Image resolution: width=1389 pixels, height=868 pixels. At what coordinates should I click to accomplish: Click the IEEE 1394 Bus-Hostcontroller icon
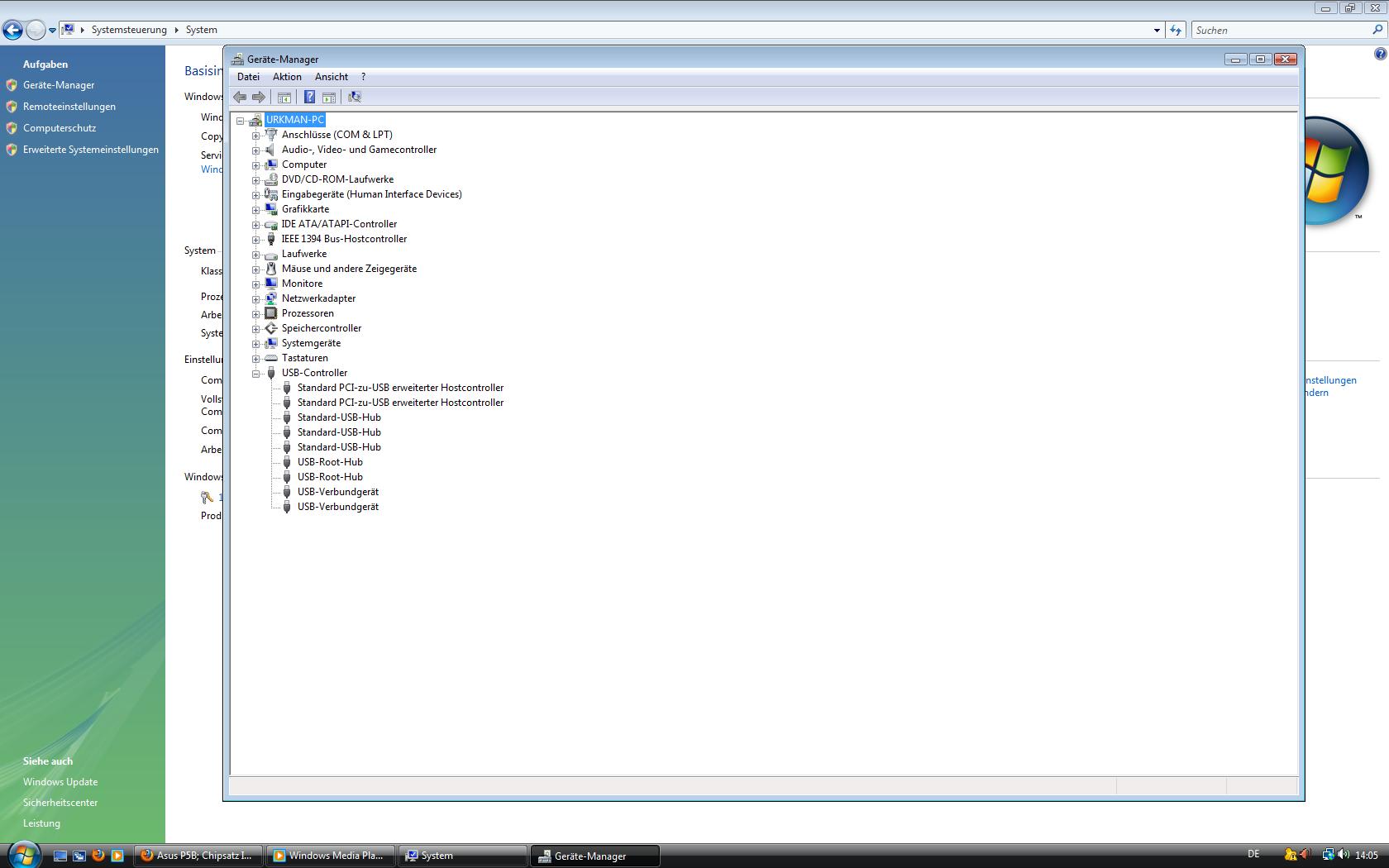pyautogui.click(x=271, y=239)
